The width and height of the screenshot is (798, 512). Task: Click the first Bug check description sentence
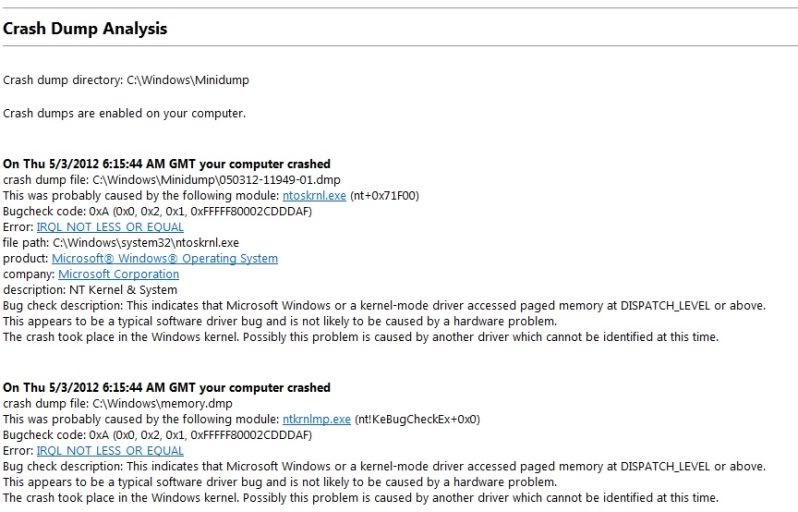point(384,306)
